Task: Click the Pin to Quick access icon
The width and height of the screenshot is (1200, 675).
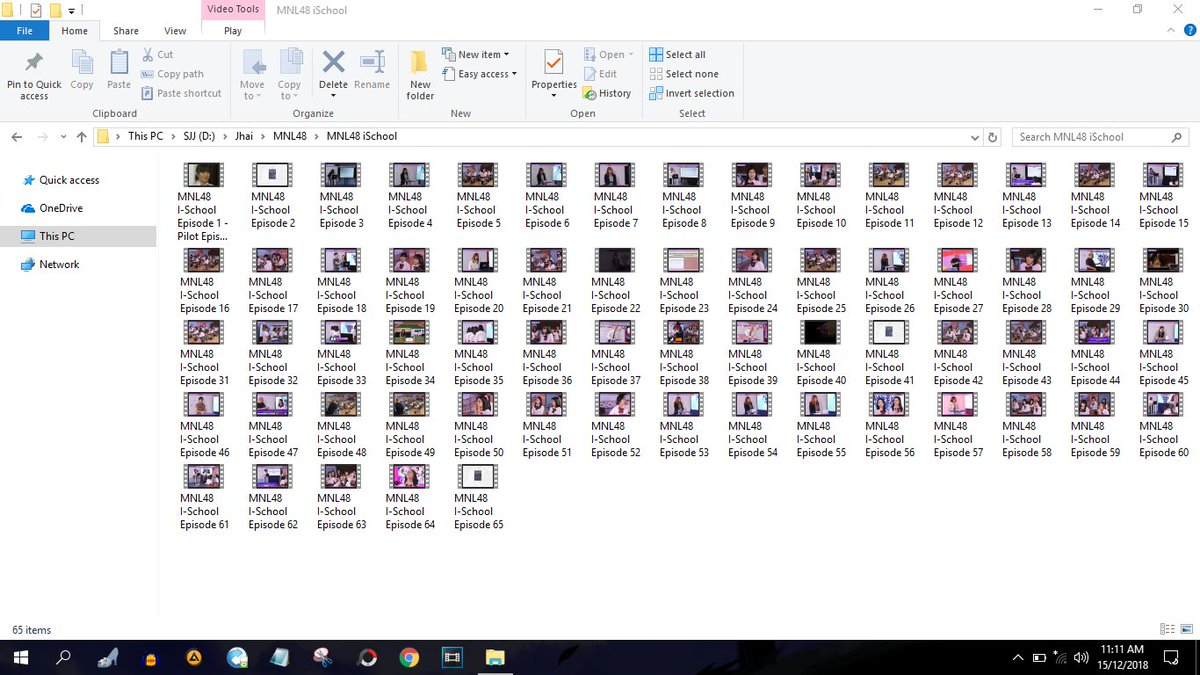Action: 34,63
